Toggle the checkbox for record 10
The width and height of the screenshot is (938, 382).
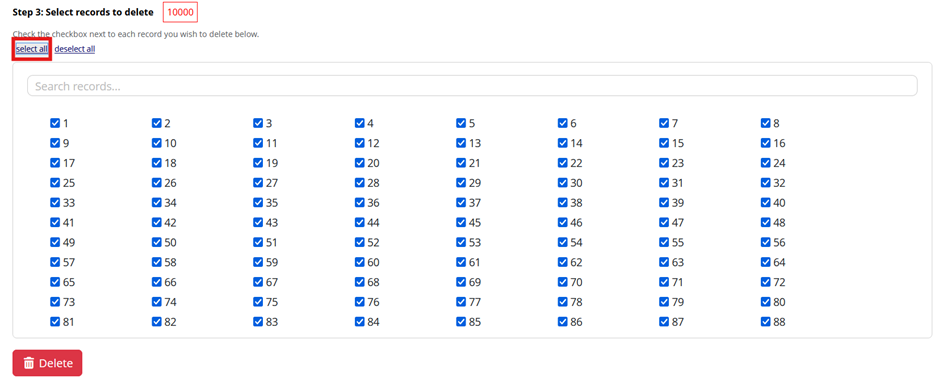(157, 143)
